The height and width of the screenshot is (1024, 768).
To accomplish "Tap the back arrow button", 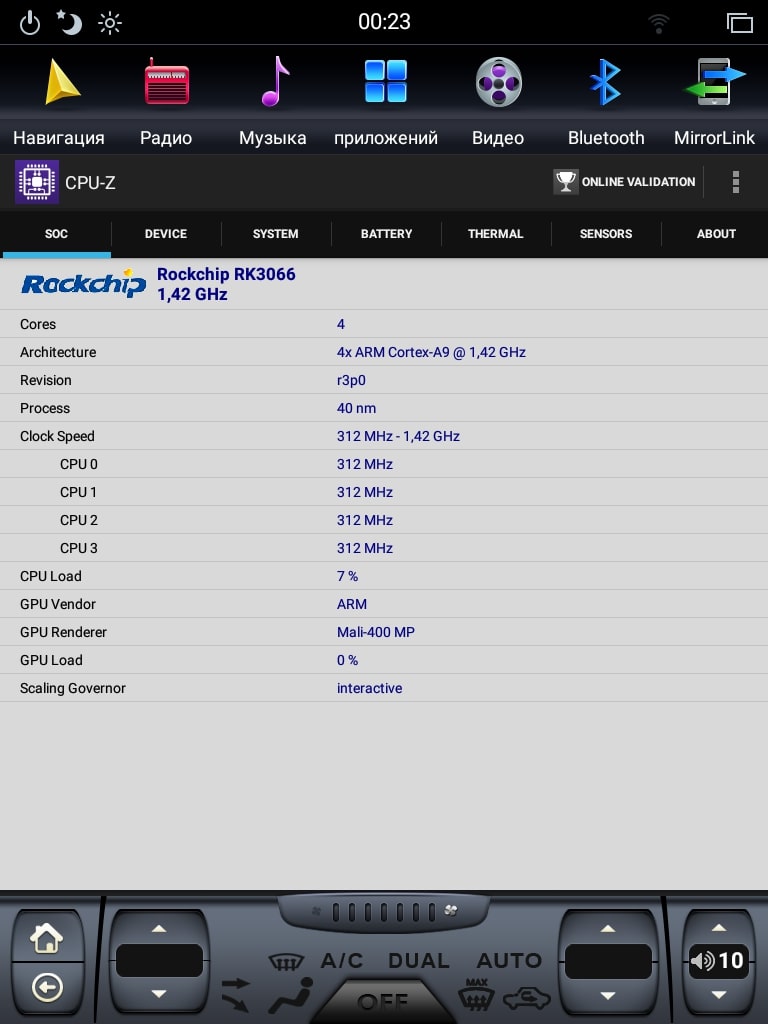I will click(x=48, y=987).
